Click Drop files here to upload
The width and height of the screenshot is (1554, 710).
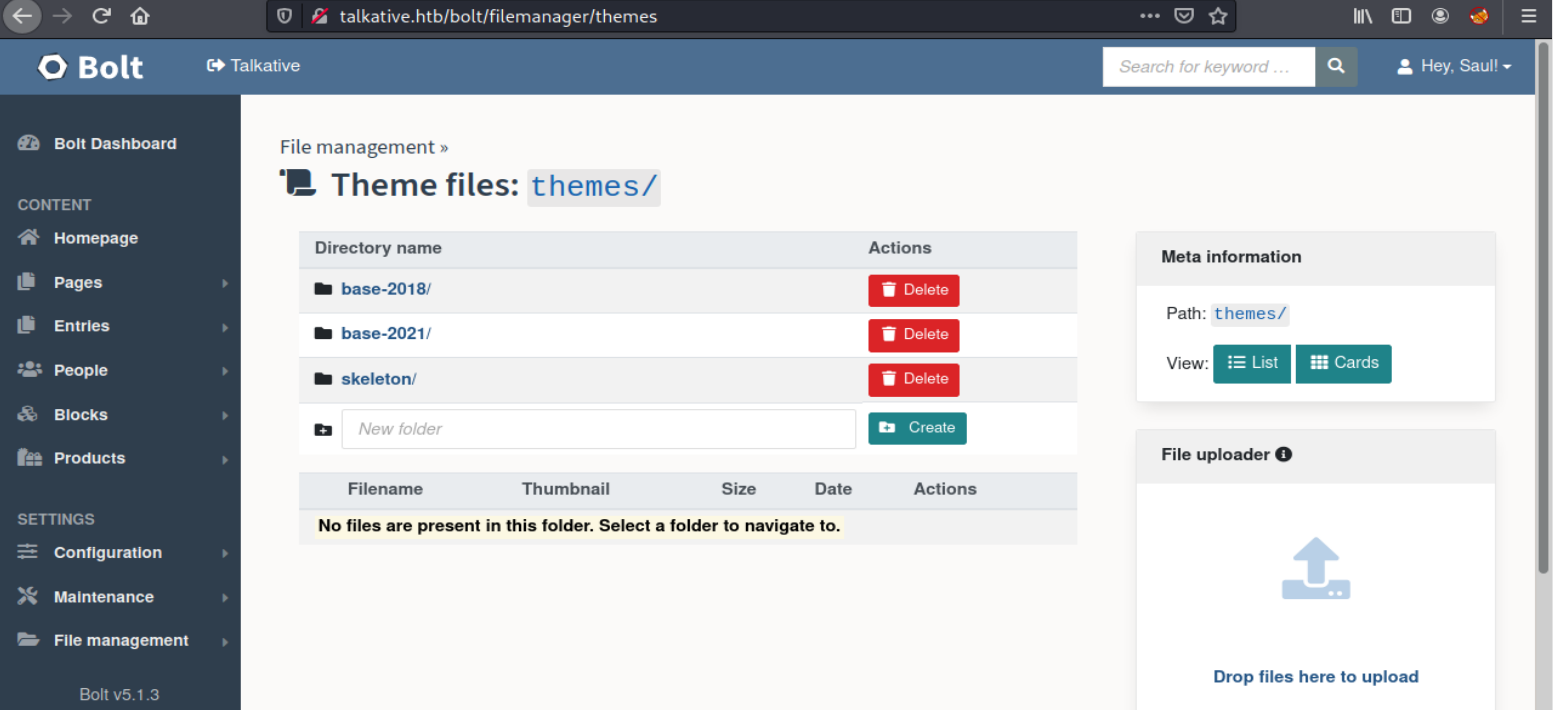click(1316, 677)
